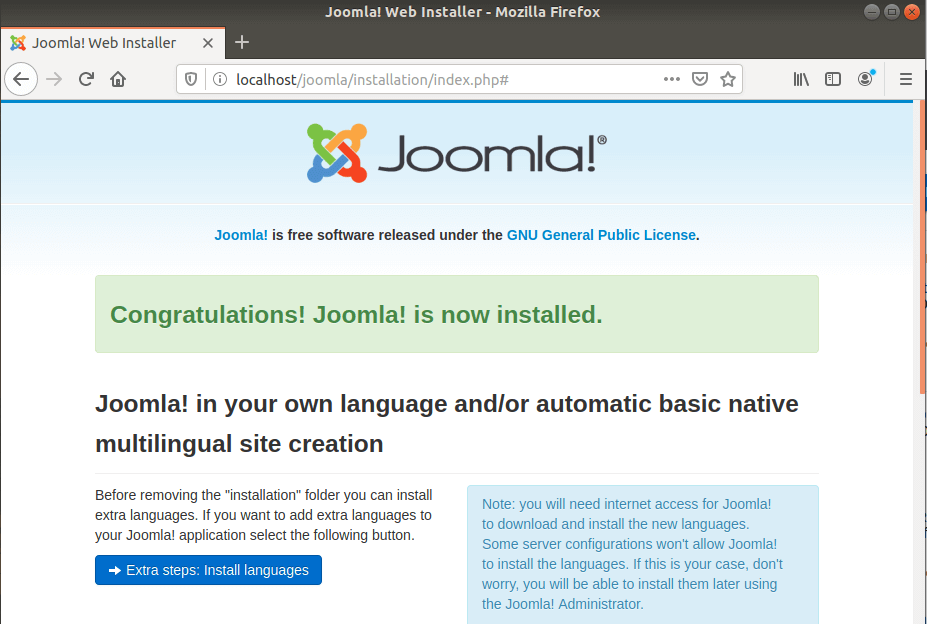Open the Joomla! link in license line
This screenshot has height=624, width=927.
click(241, 235)
